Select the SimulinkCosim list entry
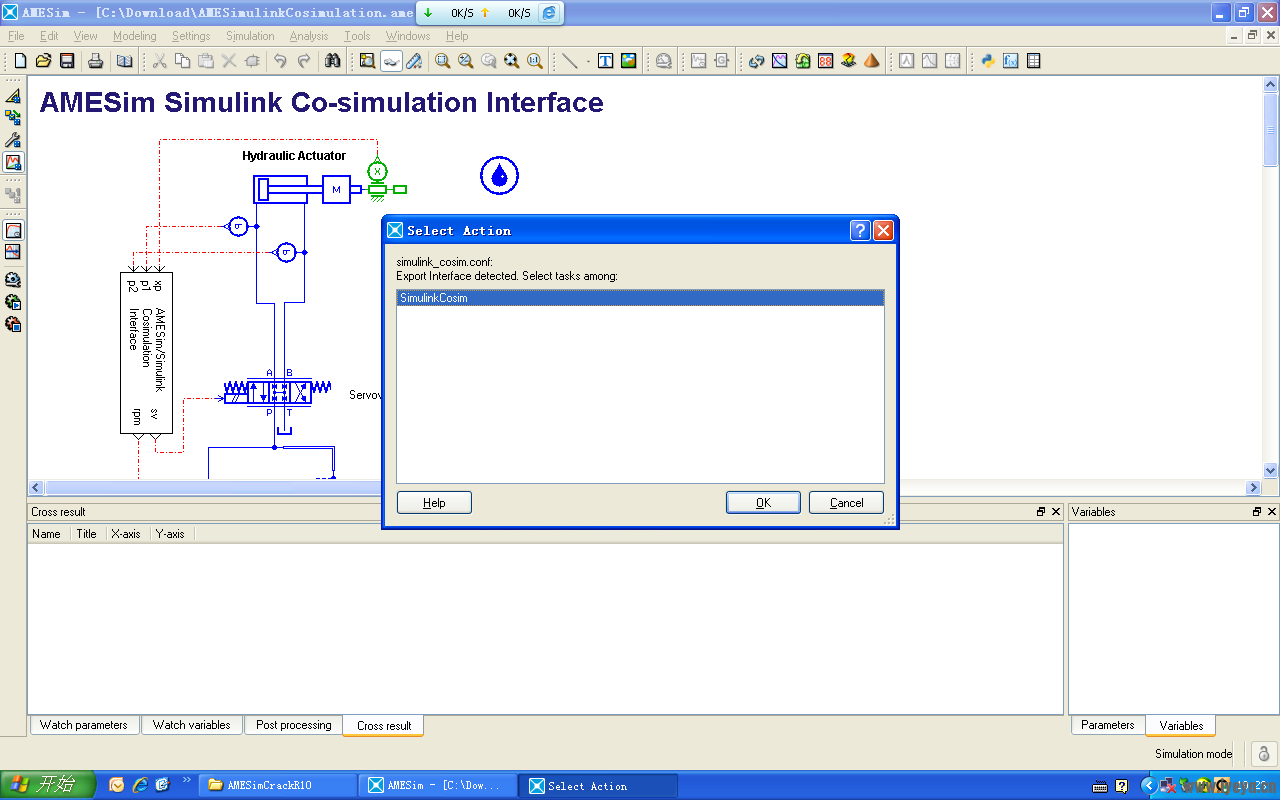This screenshot has height=800, width=1280. pos(640,298)
